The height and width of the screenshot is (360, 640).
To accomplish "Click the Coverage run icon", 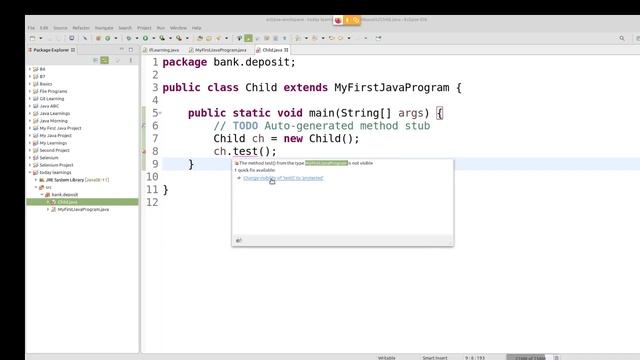I will click(x=162, y=38).
